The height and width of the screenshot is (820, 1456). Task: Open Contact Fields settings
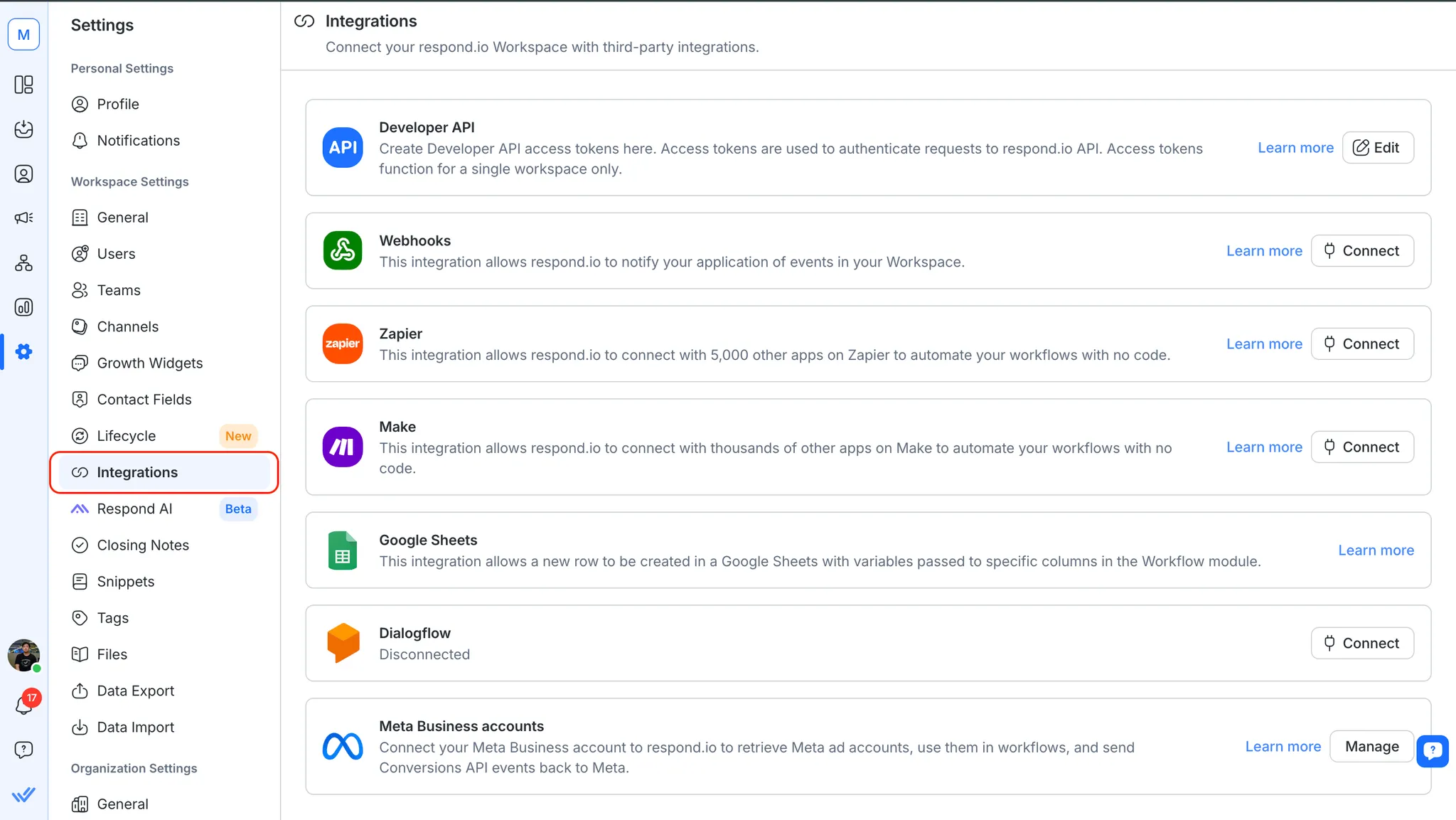(144, 400)
